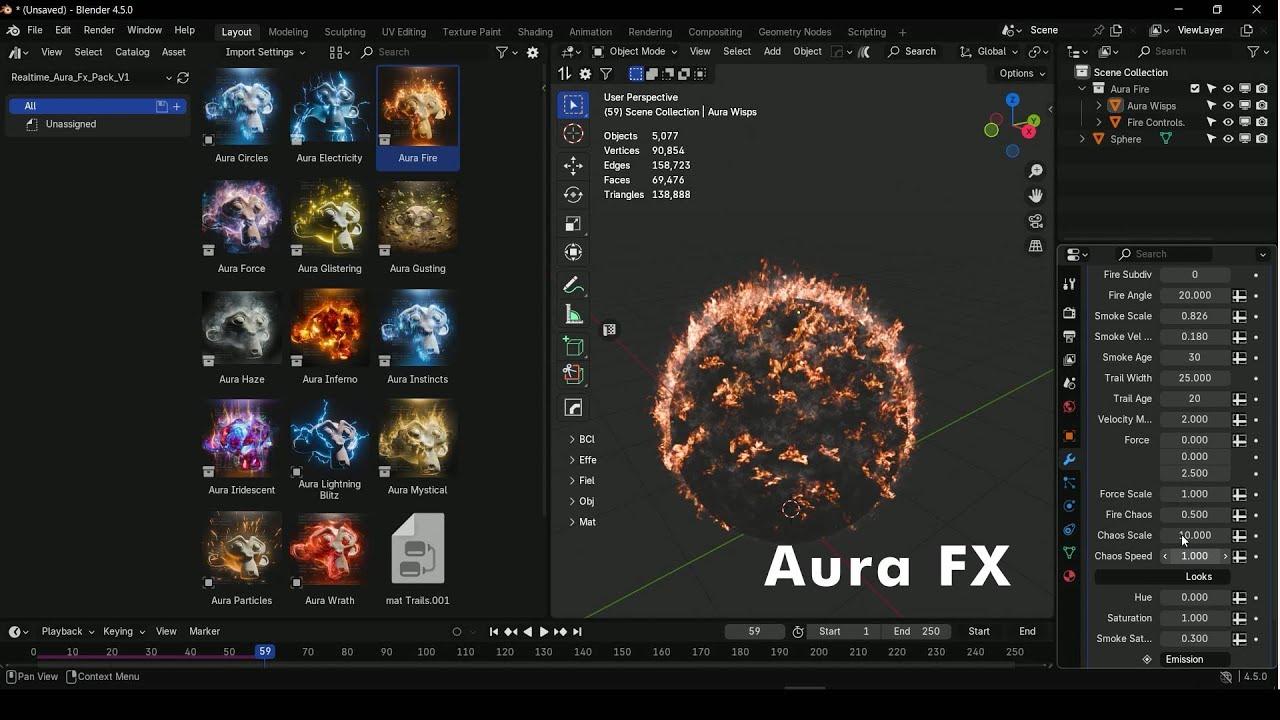
Task: Click the End frame 250 field
Action: click(x=917, y=631)
